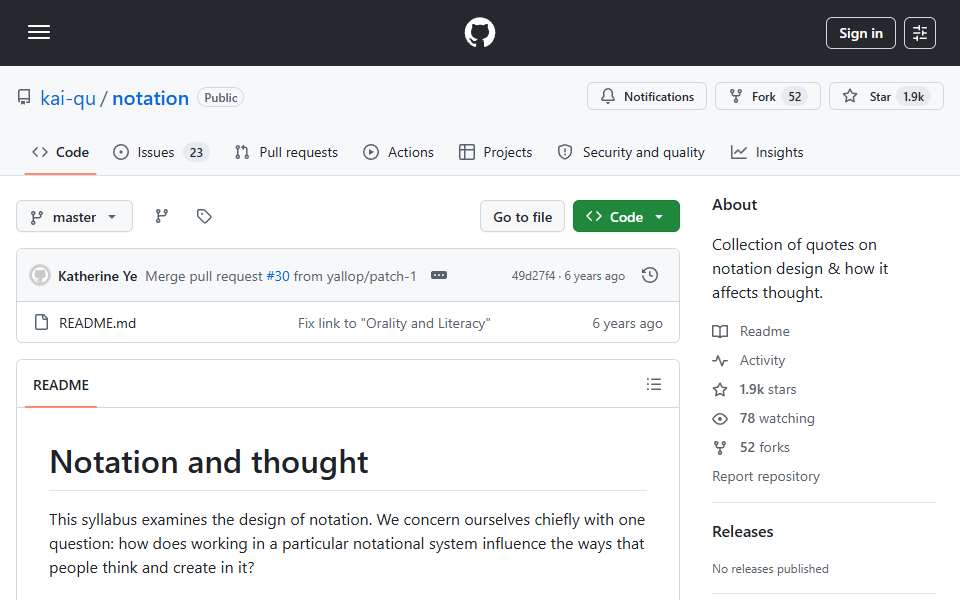Click the '6 years ago' file timestamp
The image size is (960, 600).
(627, 323)
